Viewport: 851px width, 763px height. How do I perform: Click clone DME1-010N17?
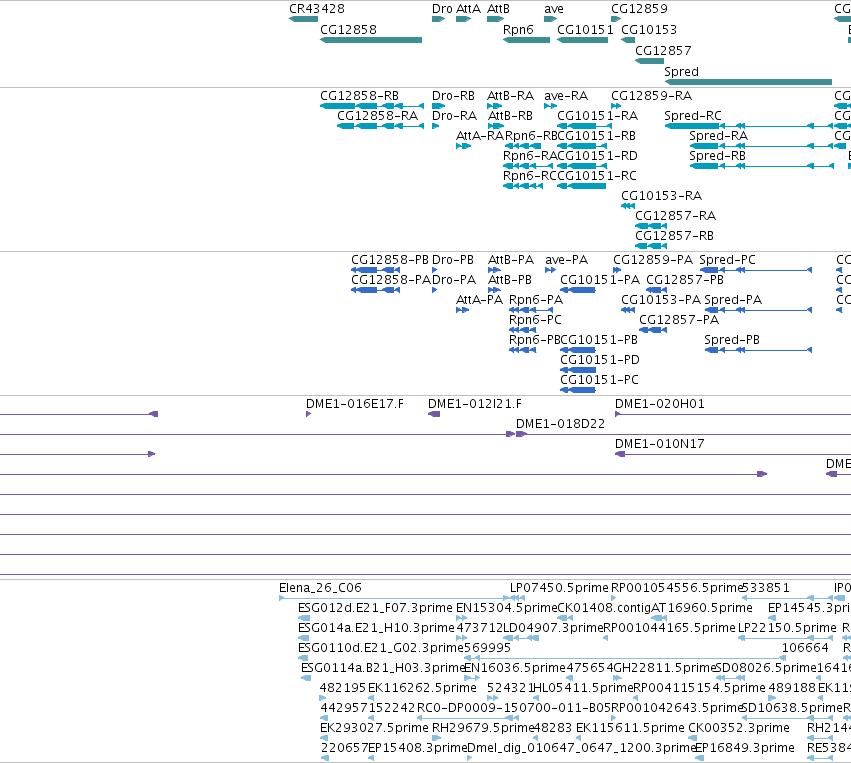click(733, 454)
